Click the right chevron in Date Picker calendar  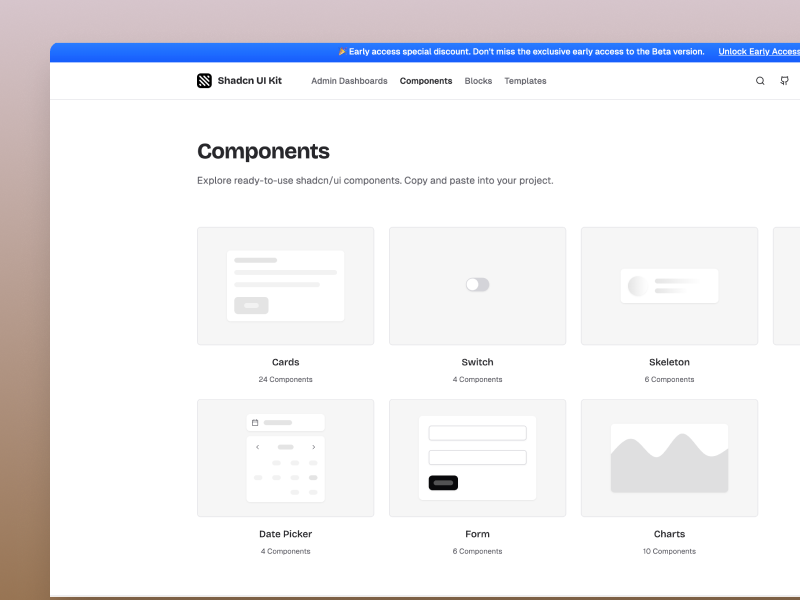(314, 447)
